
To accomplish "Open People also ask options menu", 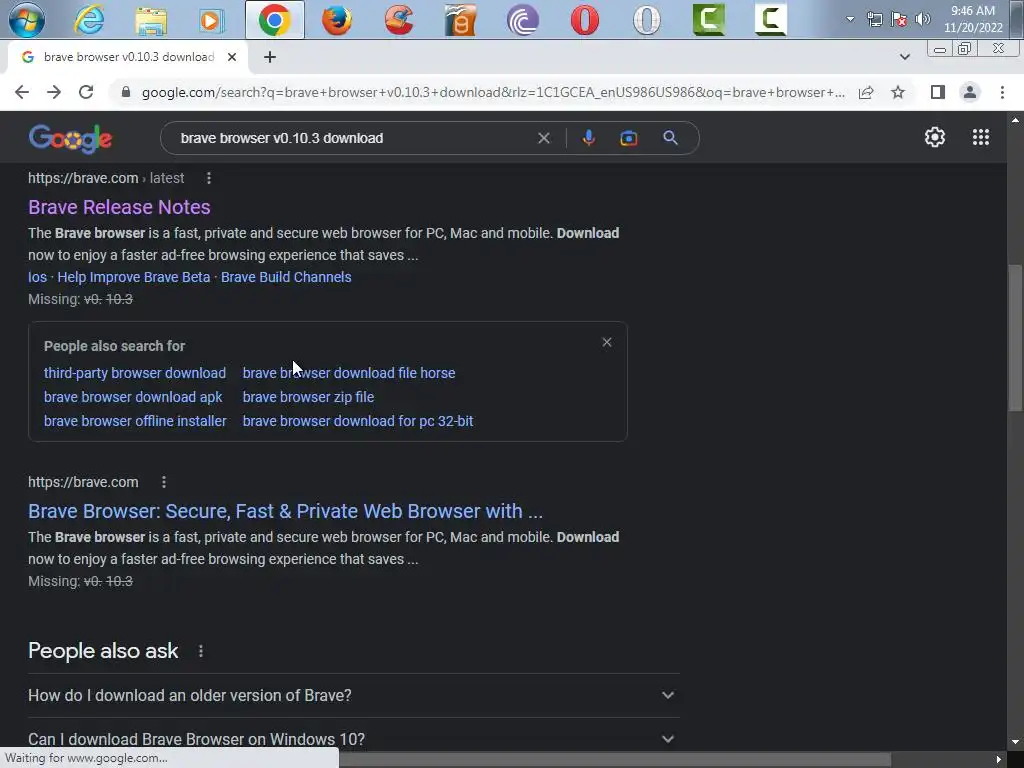I will click(201, 651).
